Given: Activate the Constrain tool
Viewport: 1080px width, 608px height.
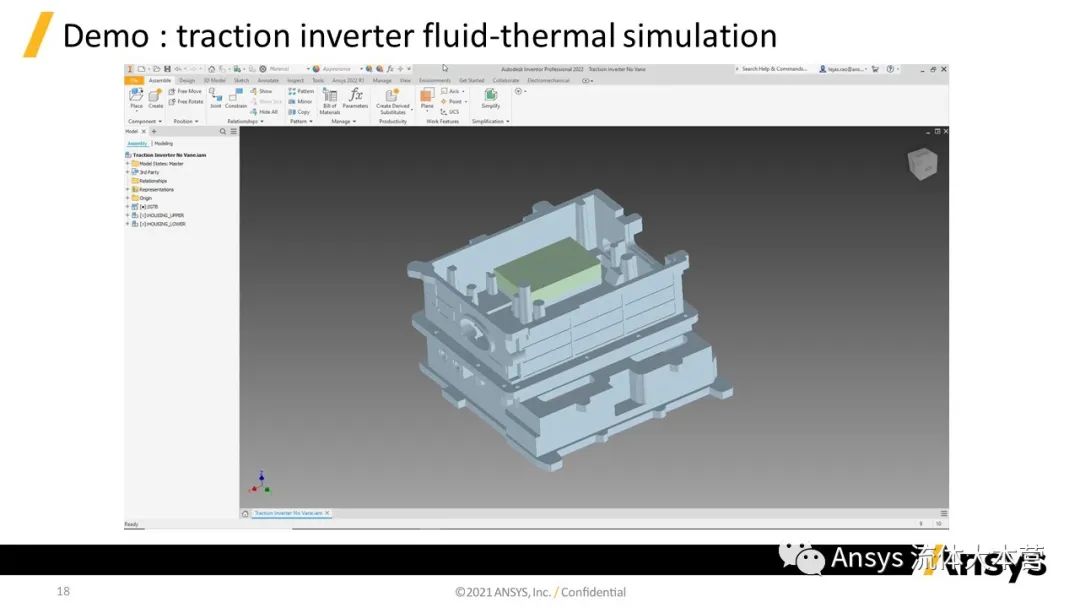Looking at the screenshot, I should (236, 98).
